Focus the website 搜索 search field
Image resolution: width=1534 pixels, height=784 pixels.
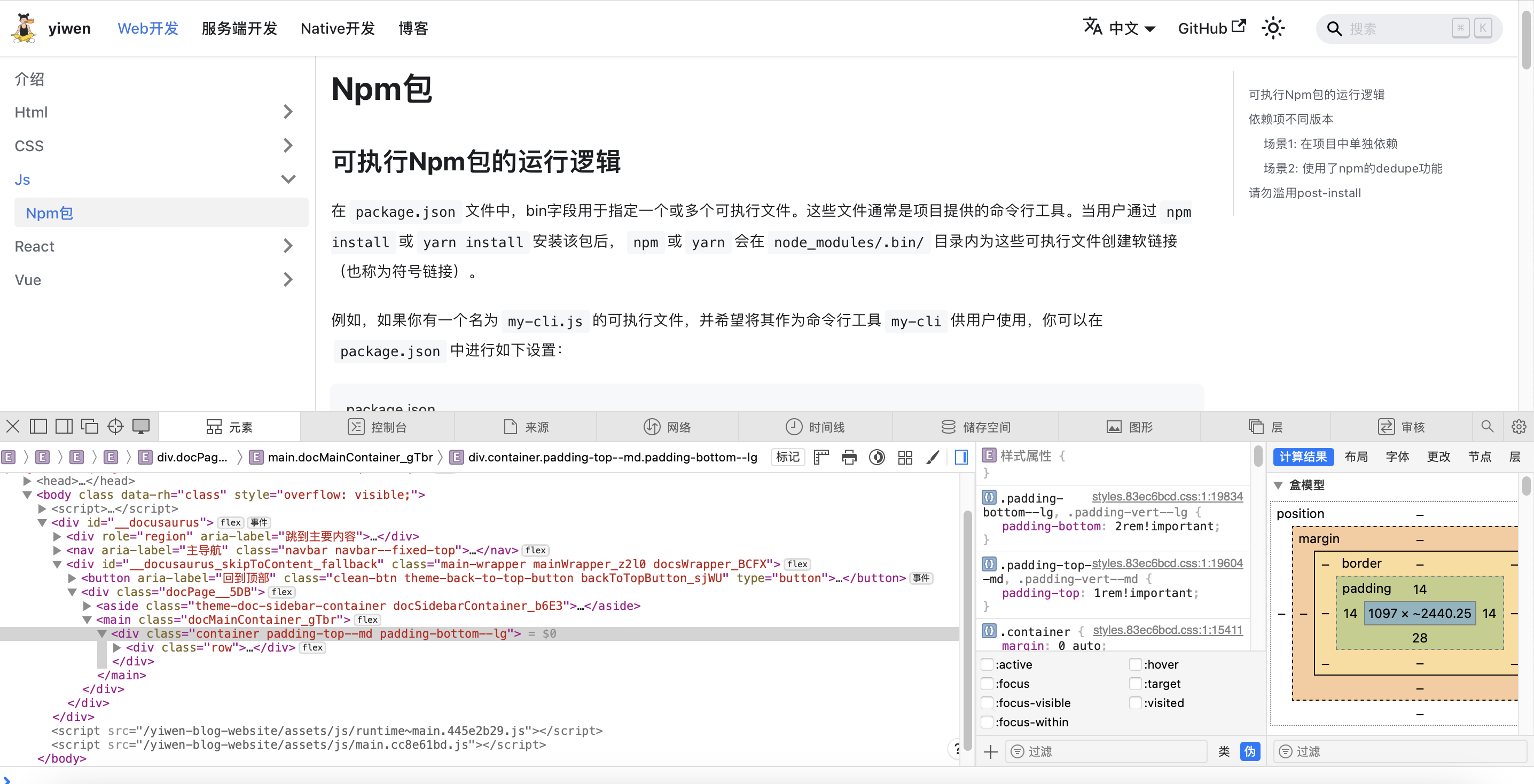click(1410, 29)
